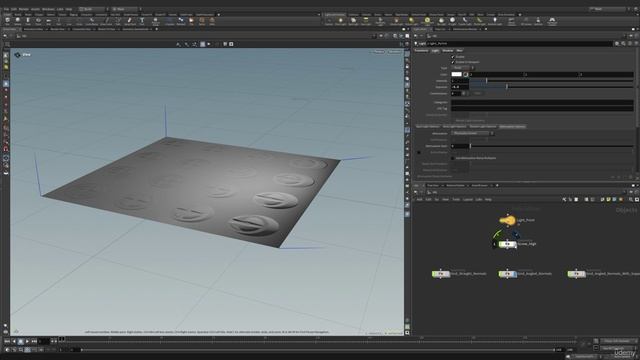Viewport: 640px width, 360px height.
Task: Click the Point Light shelf tool
Action: pos(340,21)
